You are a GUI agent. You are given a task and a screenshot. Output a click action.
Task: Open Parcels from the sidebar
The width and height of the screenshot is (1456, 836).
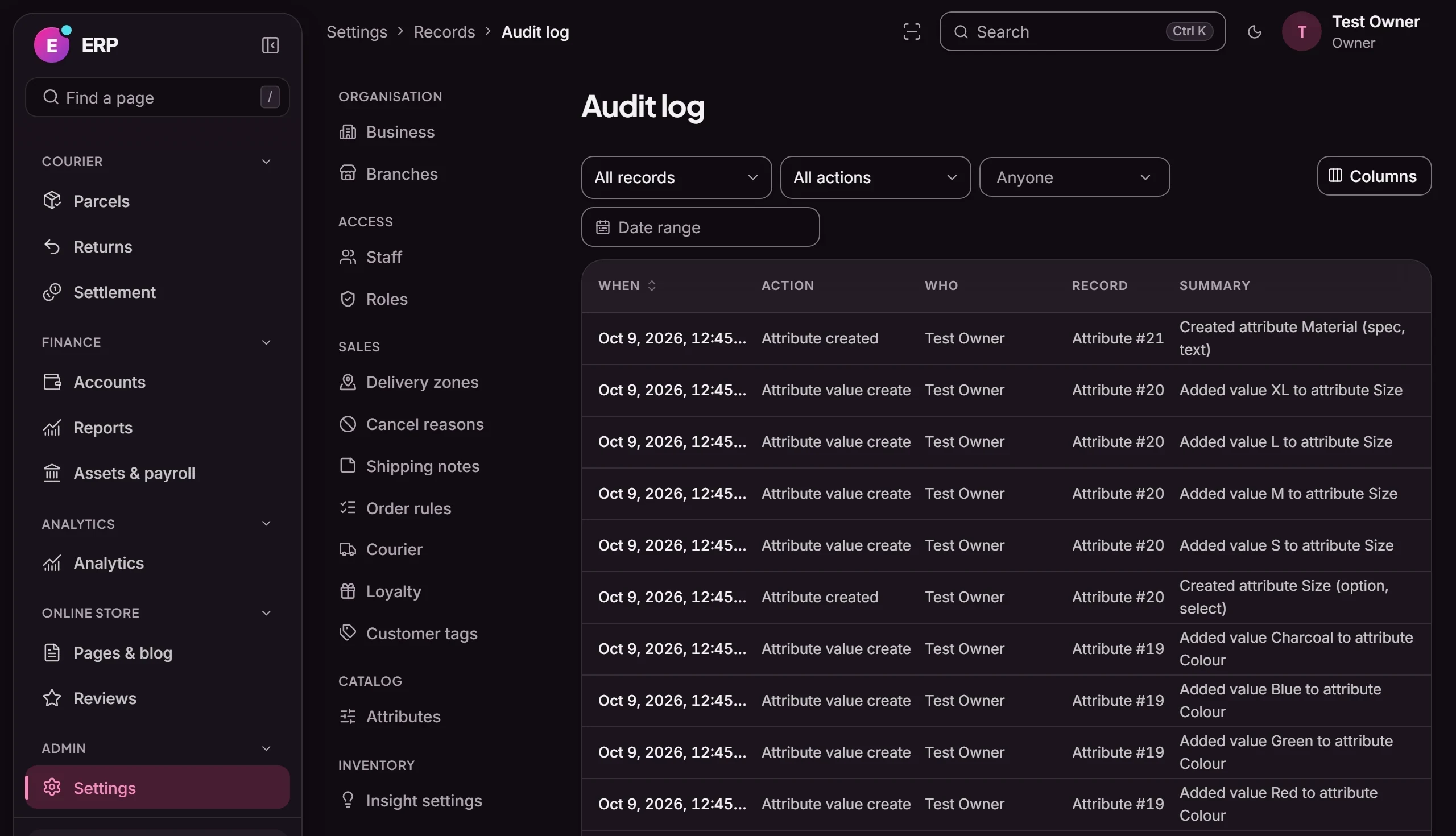[158, 201]
